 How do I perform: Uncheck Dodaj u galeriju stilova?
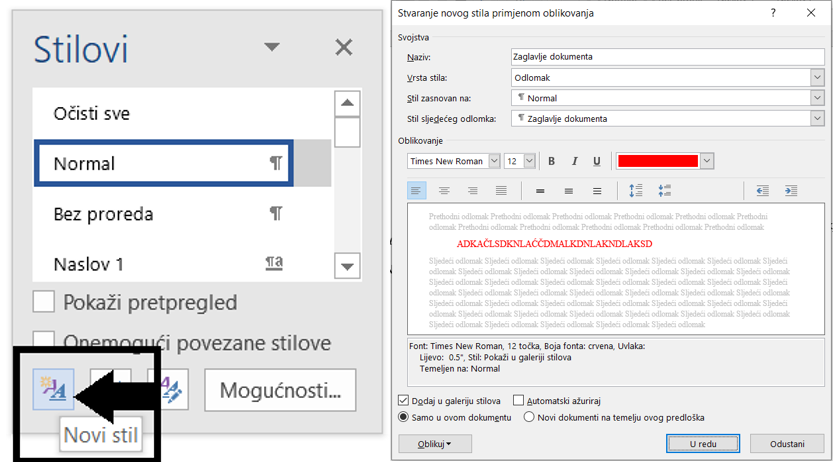click(404, 400)
